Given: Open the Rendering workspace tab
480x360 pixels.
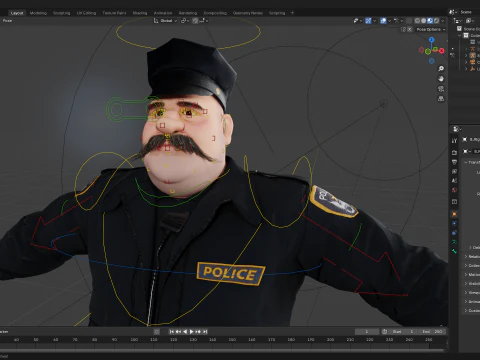Looking at the screenshot, I should pyautogui.click(x=188, y=13).
